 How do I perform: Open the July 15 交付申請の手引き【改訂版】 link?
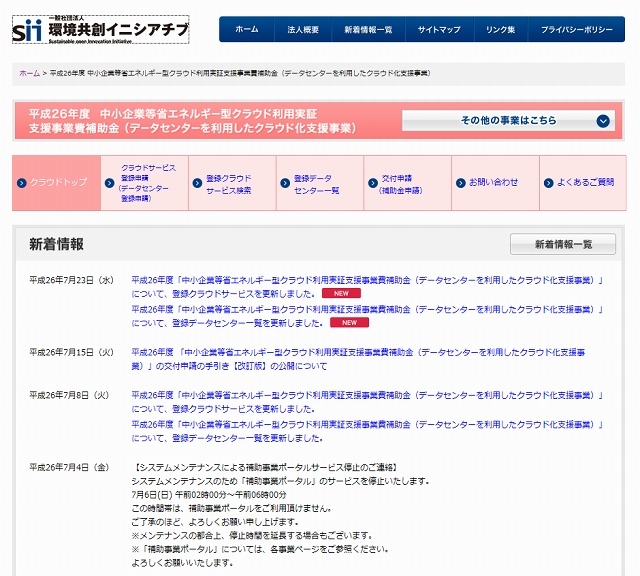click(358, 359)
